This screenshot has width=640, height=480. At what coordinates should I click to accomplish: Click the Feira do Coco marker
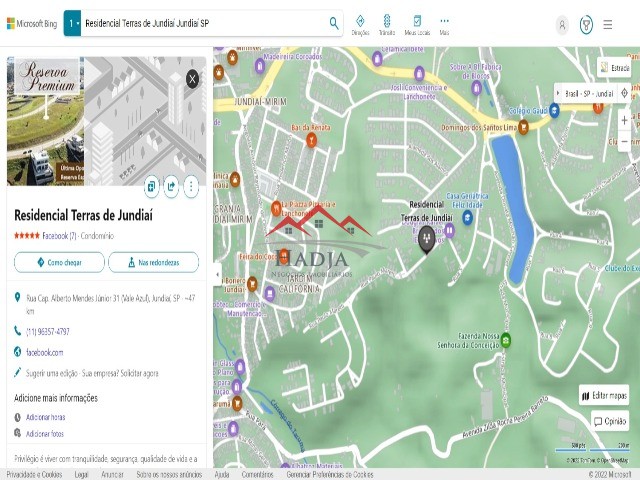coord(284,256)
